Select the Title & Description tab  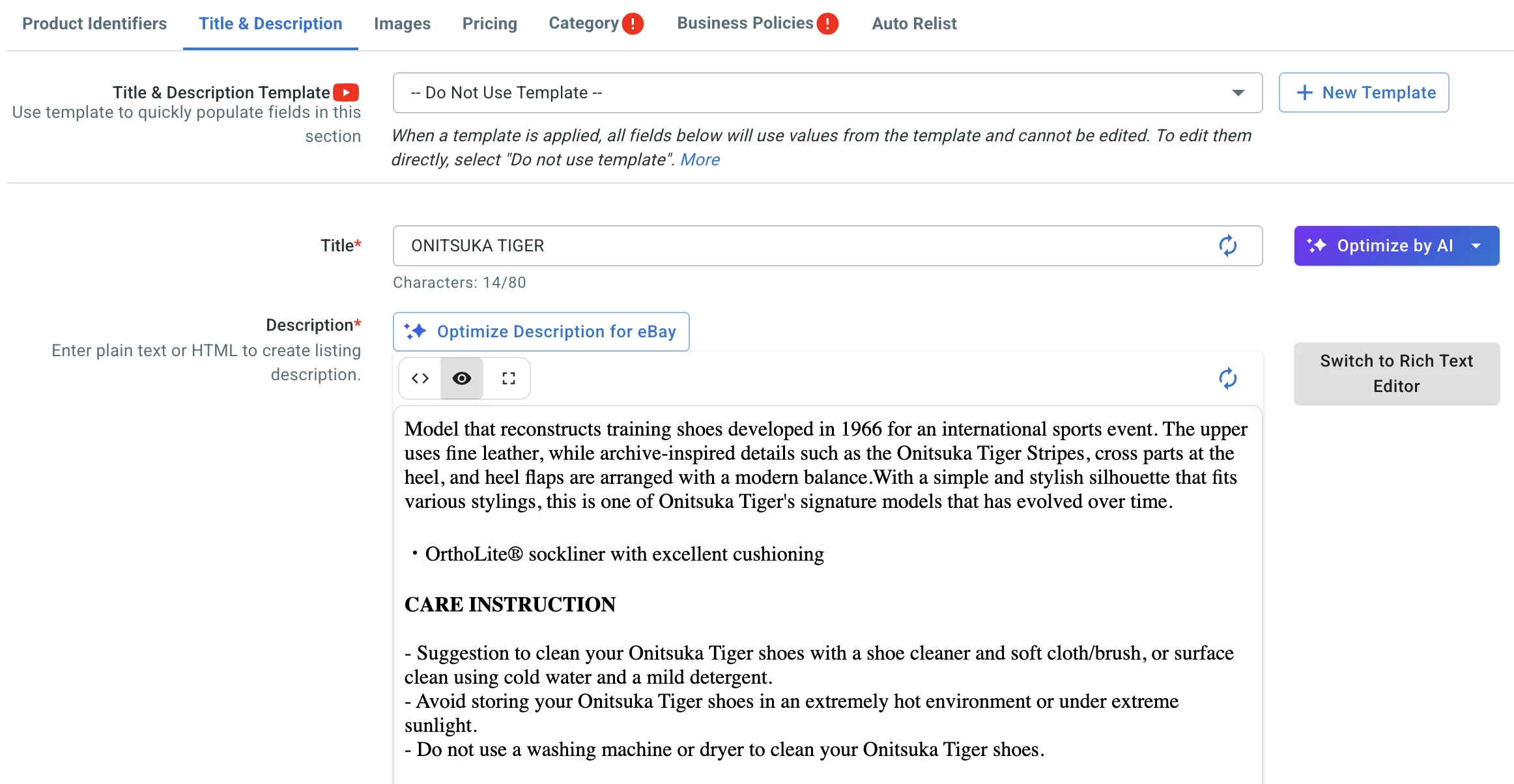pos(270,23)
